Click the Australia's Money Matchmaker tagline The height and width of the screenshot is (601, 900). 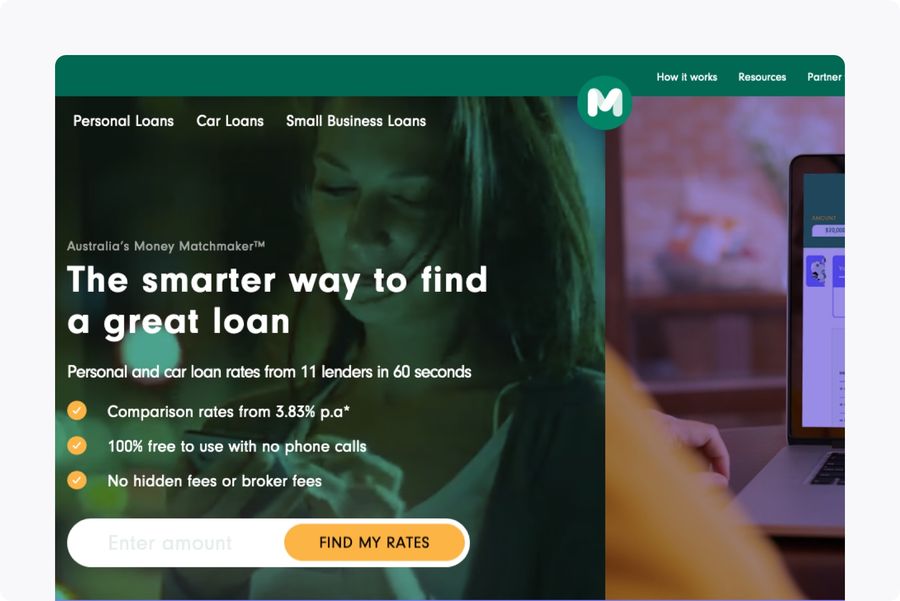[x=166, y=246]
